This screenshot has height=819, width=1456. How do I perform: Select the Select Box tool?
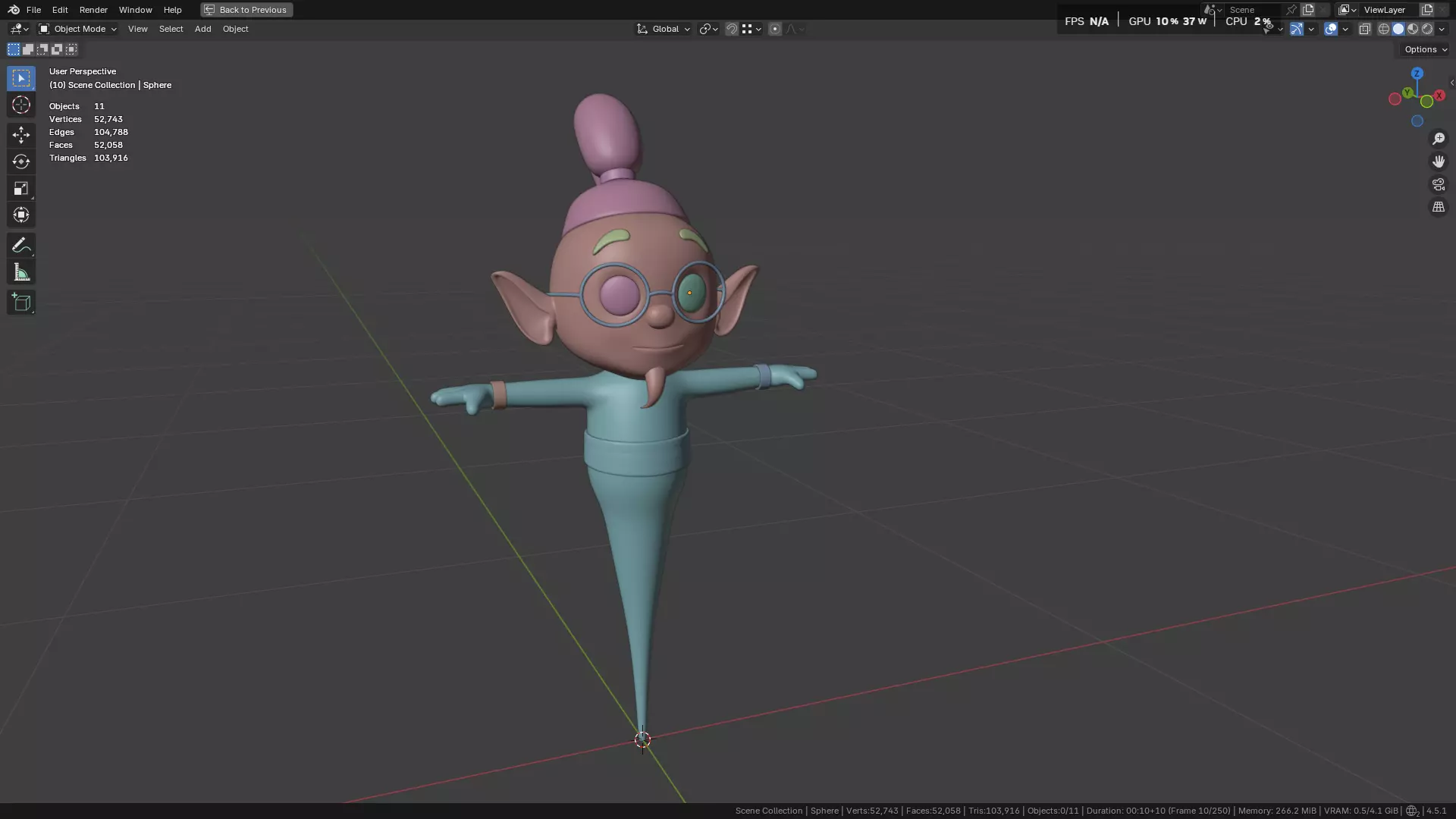[x=21, y=78]
